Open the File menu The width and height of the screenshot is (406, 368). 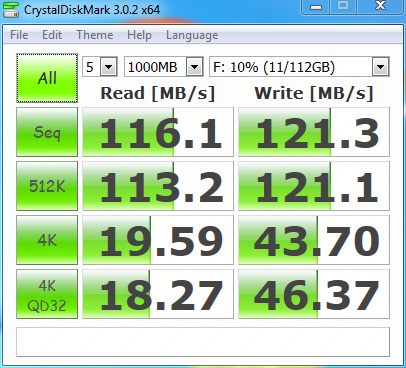coord(19,35)
